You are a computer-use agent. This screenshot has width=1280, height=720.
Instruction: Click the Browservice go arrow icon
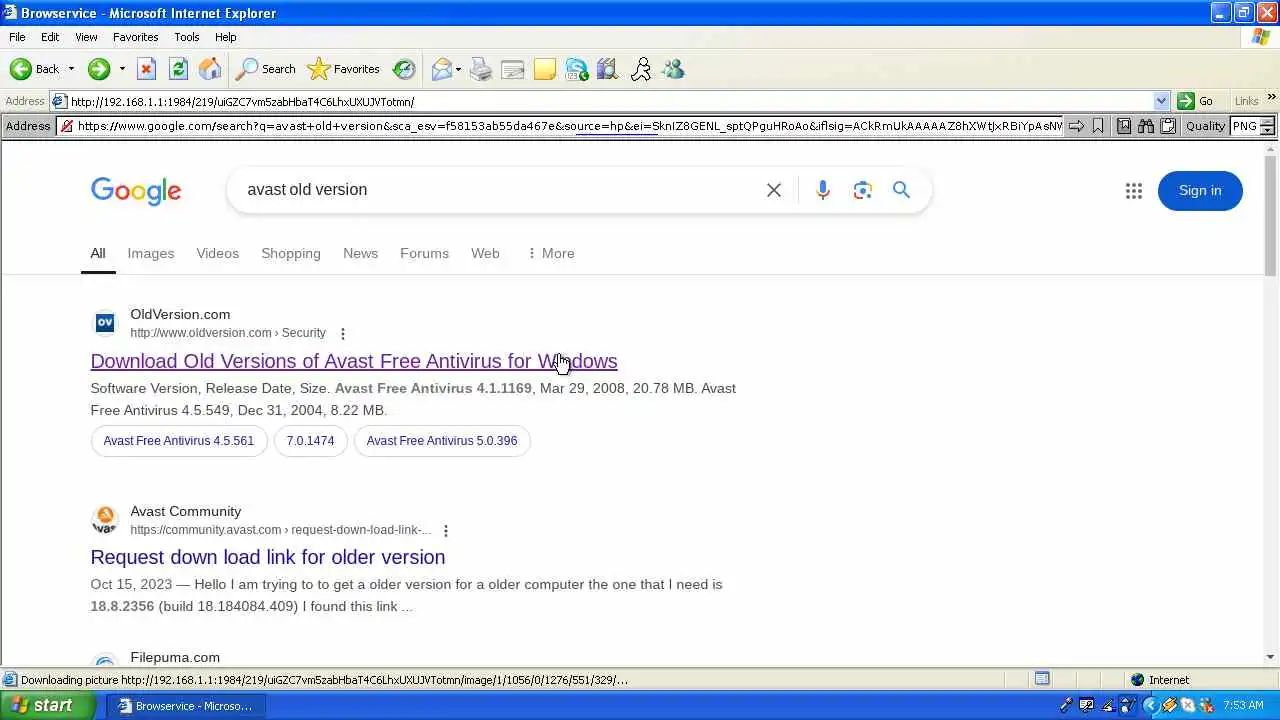pyautogui.click(x=1076, y=126)
